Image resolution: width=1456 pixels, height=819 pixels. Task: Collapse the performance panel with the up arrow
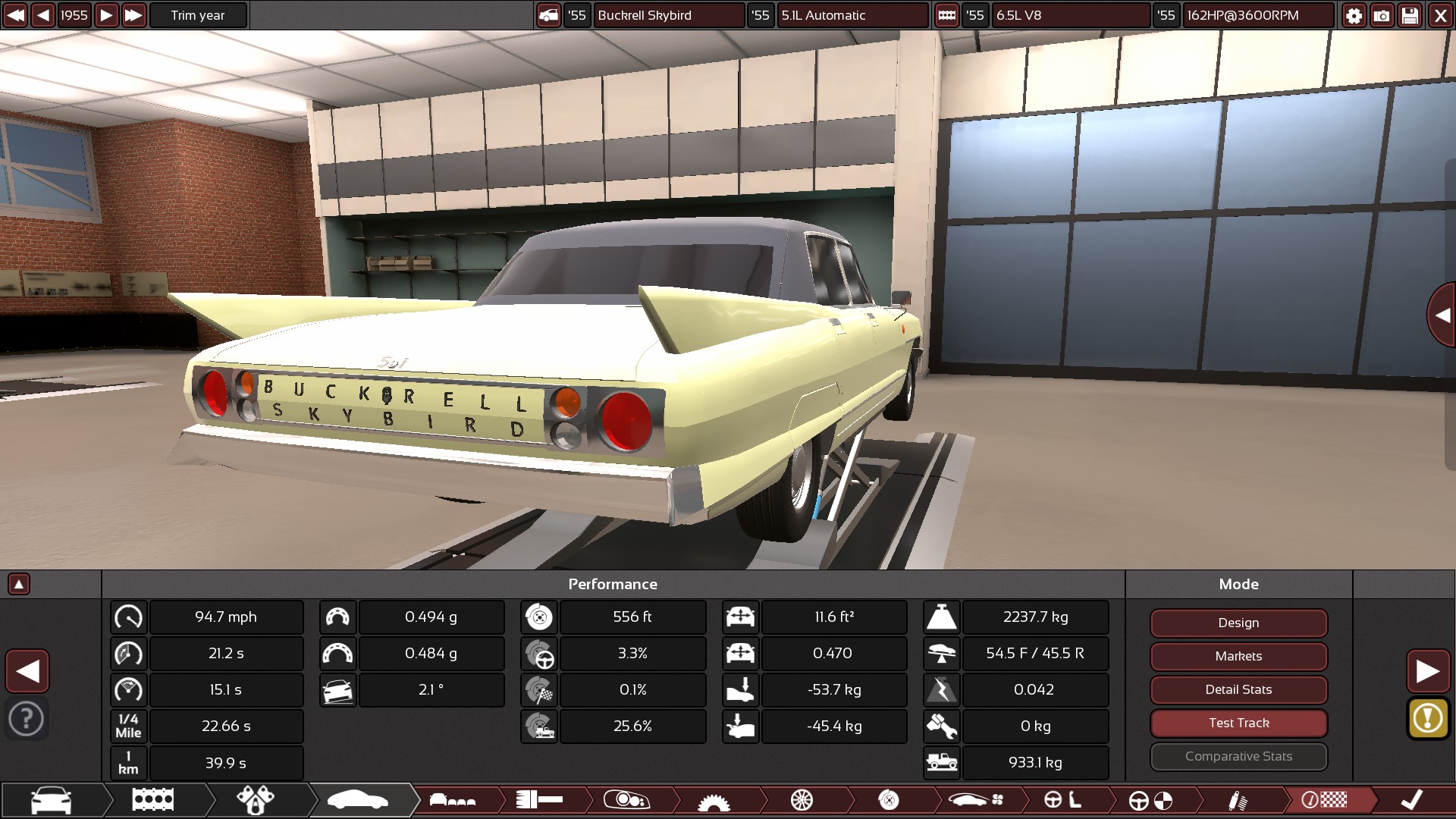point(19,584)
